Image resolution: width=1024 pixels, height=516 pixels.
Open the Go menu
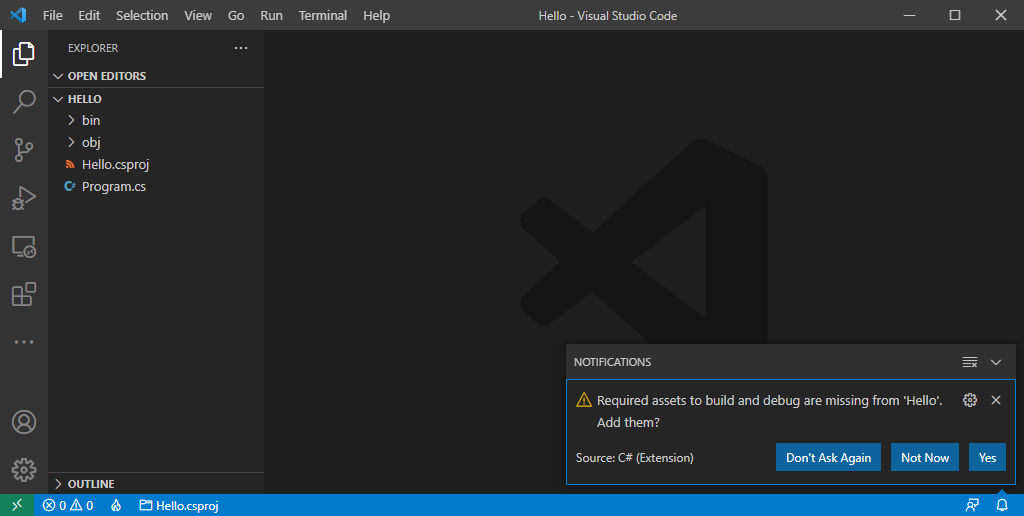(236, 15)
